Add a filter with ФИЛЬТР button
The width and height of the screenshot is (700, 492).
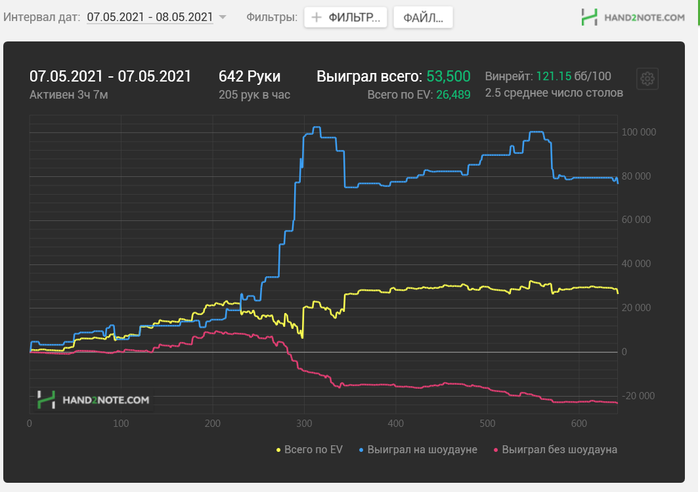(x=346, y=17)
